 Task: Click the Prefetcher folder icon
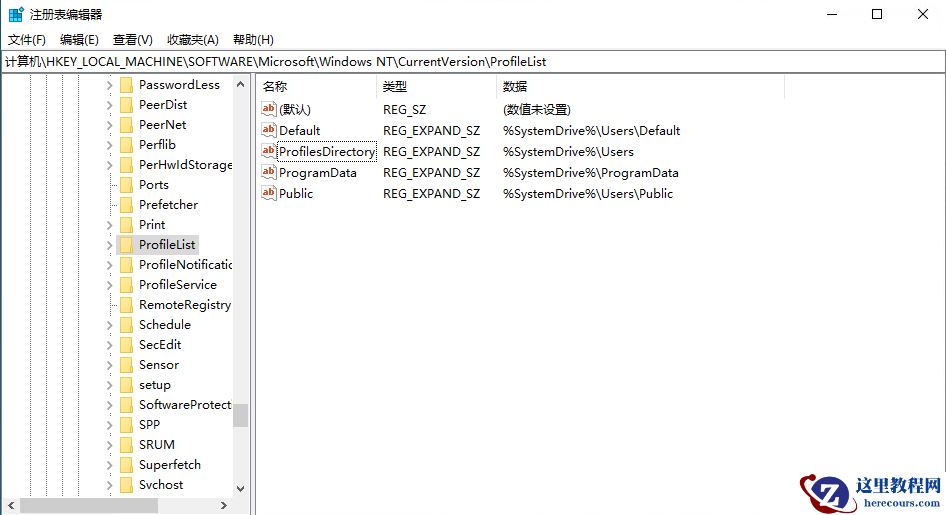(126, 204)
